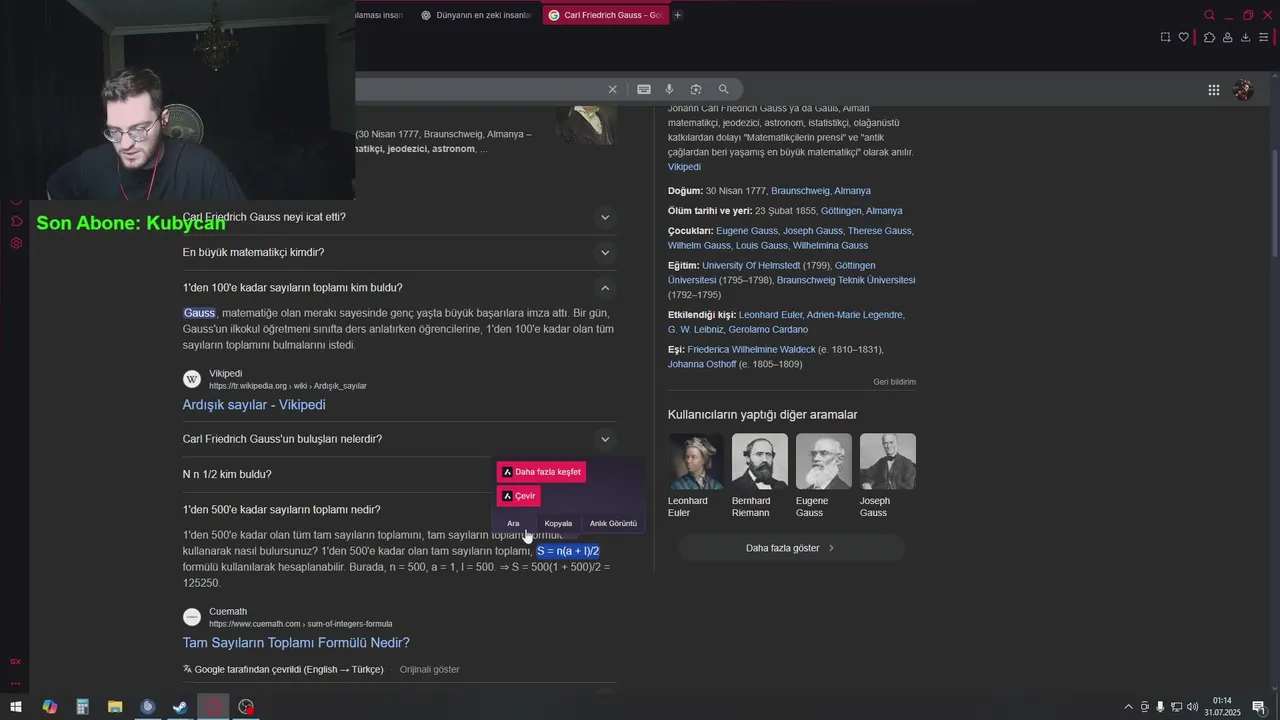Switch to 'Dünyanın en zeki insanları' tab
1280x720 pixels.
[x=477, y=15]
